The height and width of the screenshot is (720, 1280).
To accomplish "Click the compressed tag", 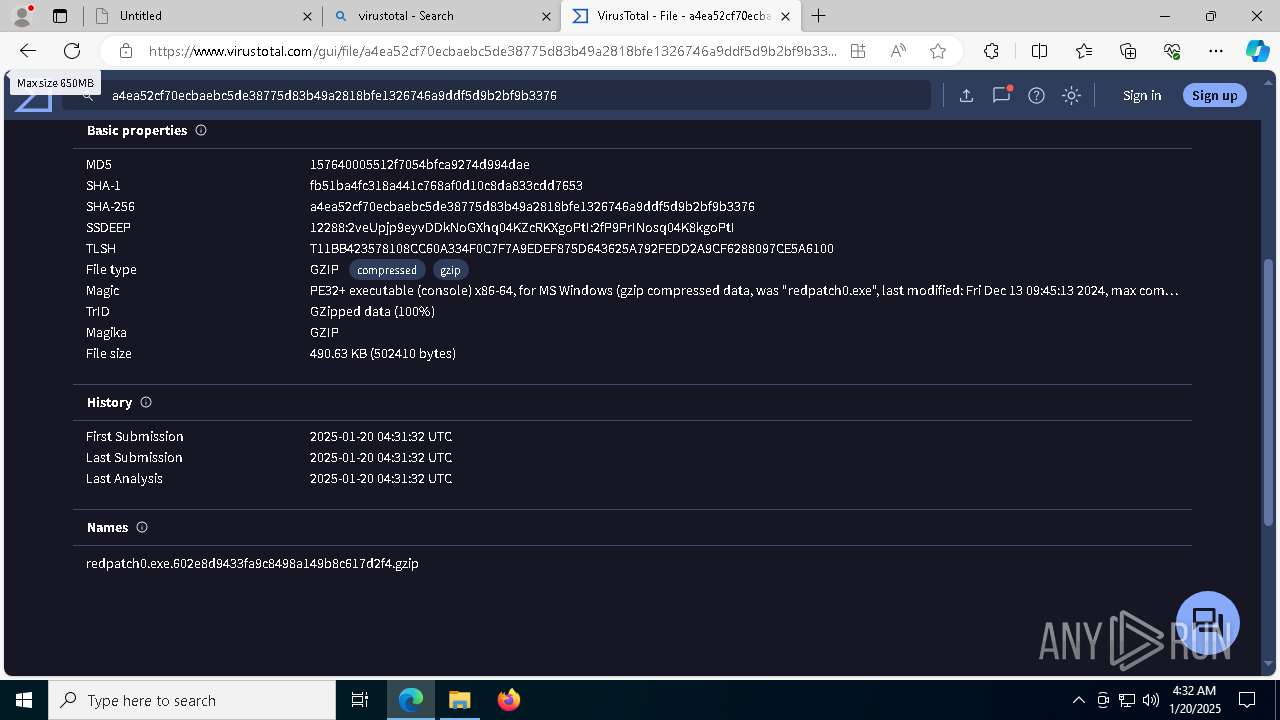I will pos(387,270).
